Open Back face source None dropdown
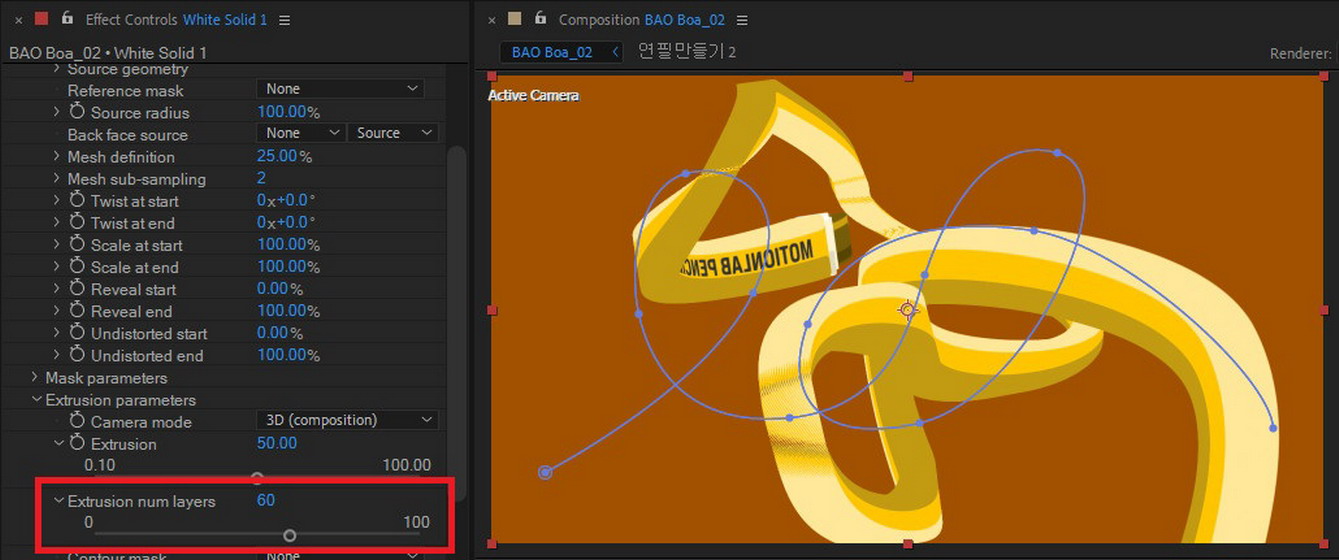The image size is (1339, 560). [301, 133]
